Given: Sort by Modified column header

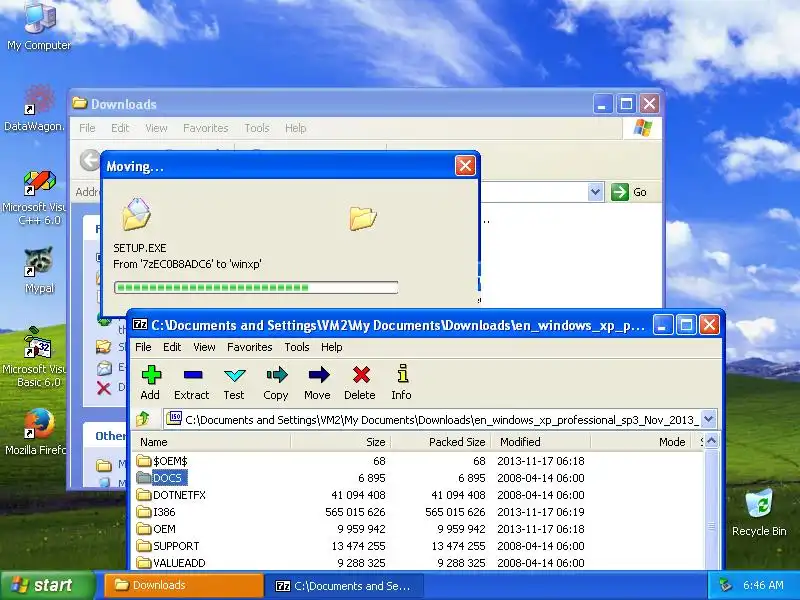Looking at the screenshot, I should click(541, 442).
